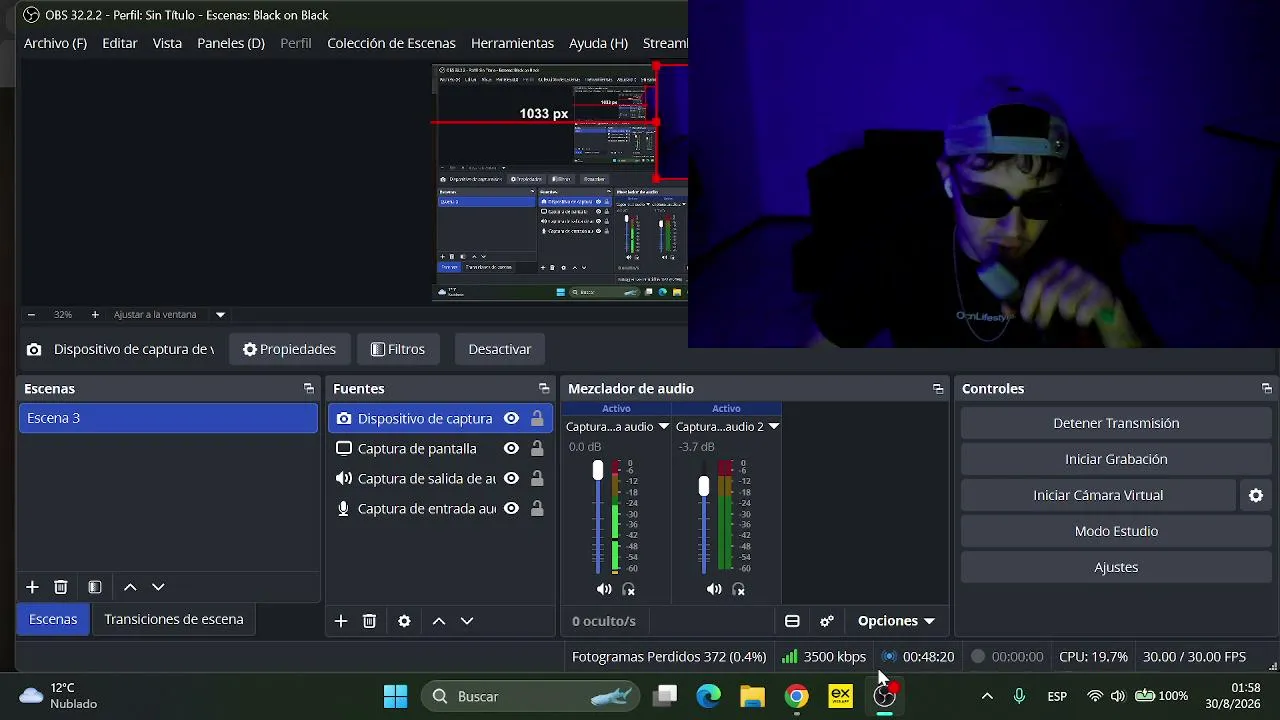Hide the Captura de salida de audio source
The image size is (1280, 720).
511,479
